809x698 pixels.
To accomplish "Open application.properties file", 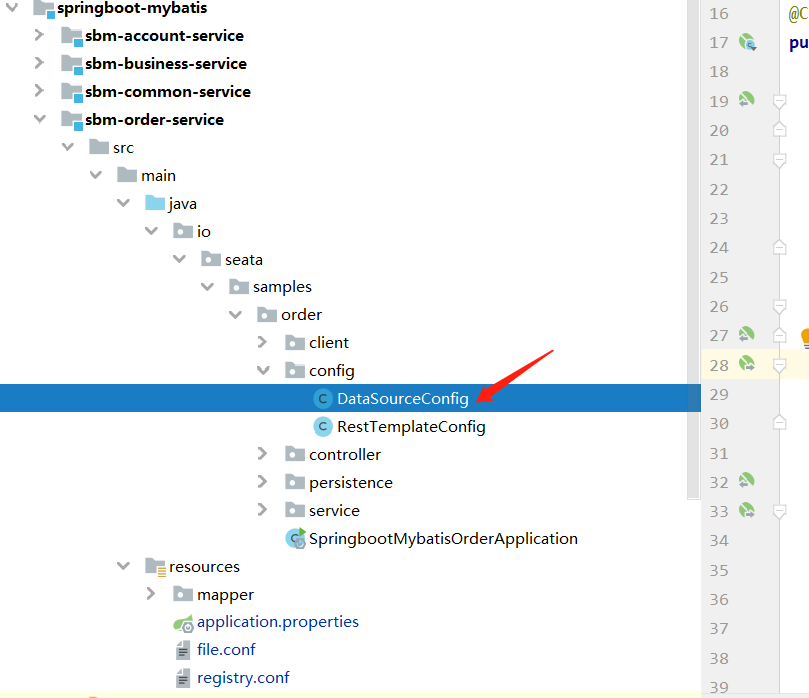I will point(278,622).
